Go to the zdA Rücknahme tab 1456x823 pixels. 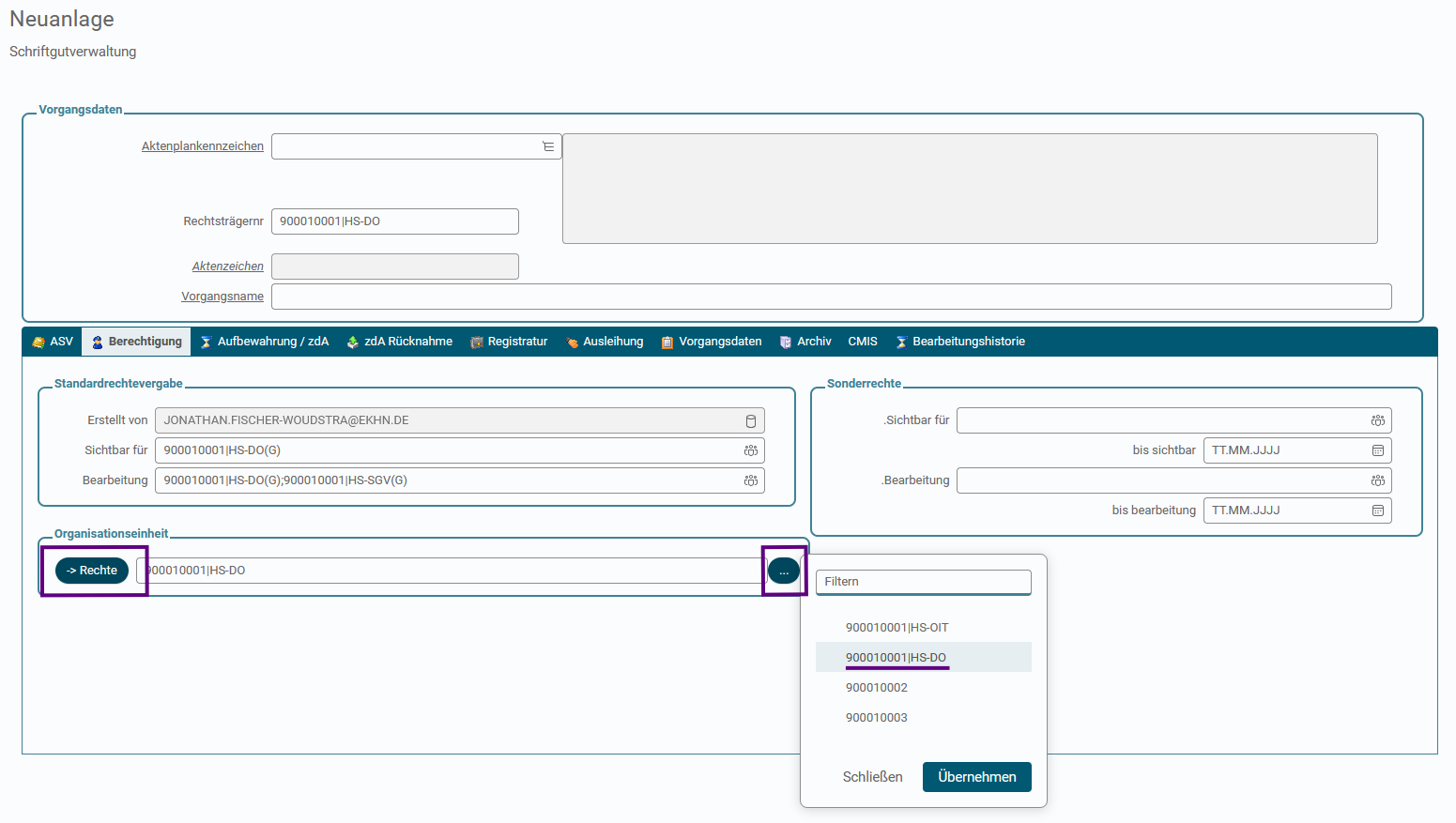coord(400,342)
